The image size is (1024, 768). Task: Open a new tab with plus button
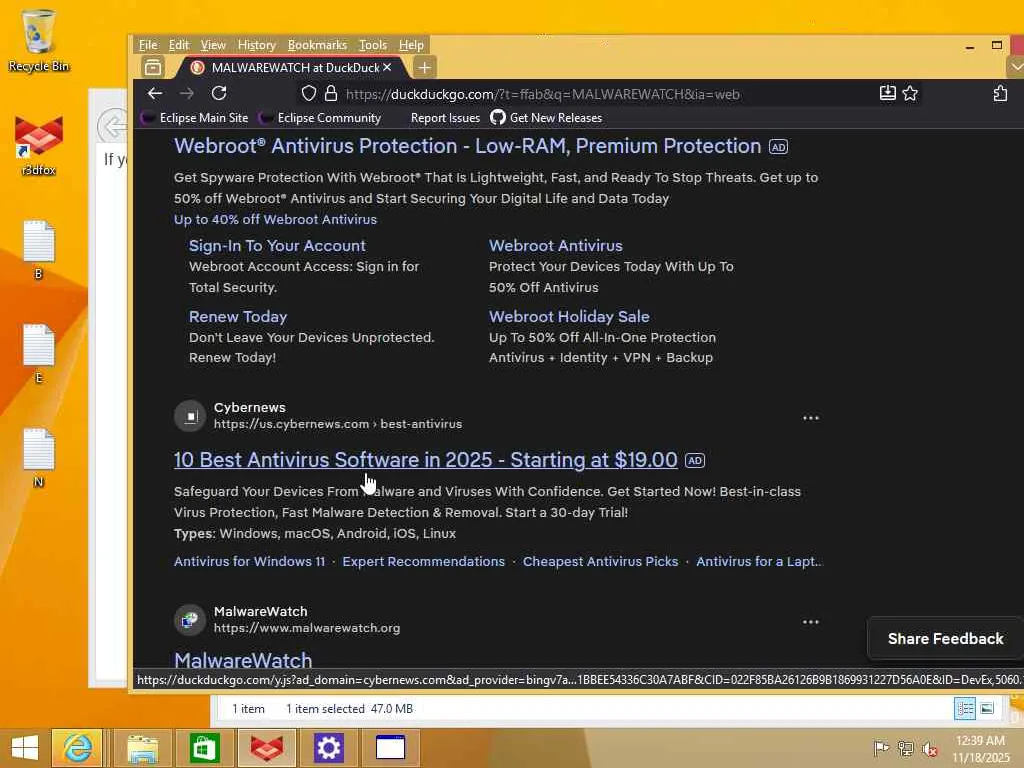coord(424,67)
